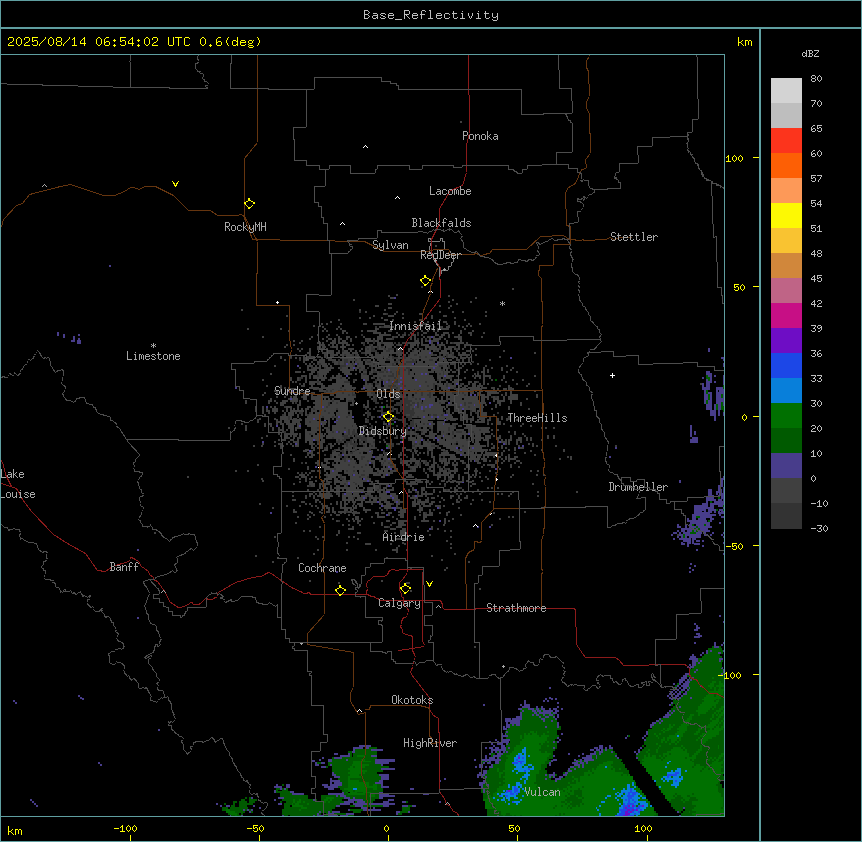Screen dimensions: 862x842
Task: Click the dBZ legend heading
Action: click(x=810, y=53)
